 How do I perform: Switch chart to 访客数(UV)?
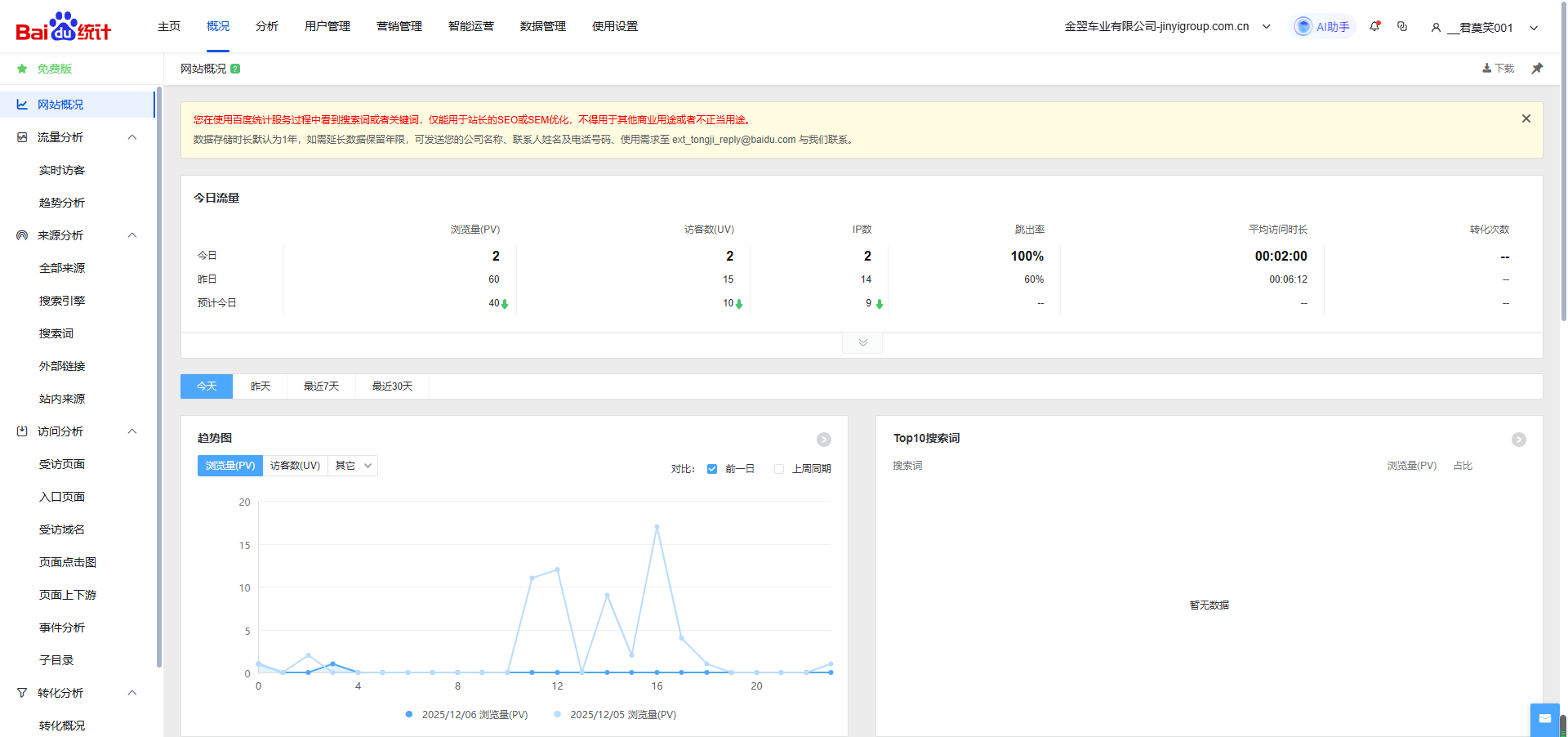pyautogui.click(x=295, y=466)
